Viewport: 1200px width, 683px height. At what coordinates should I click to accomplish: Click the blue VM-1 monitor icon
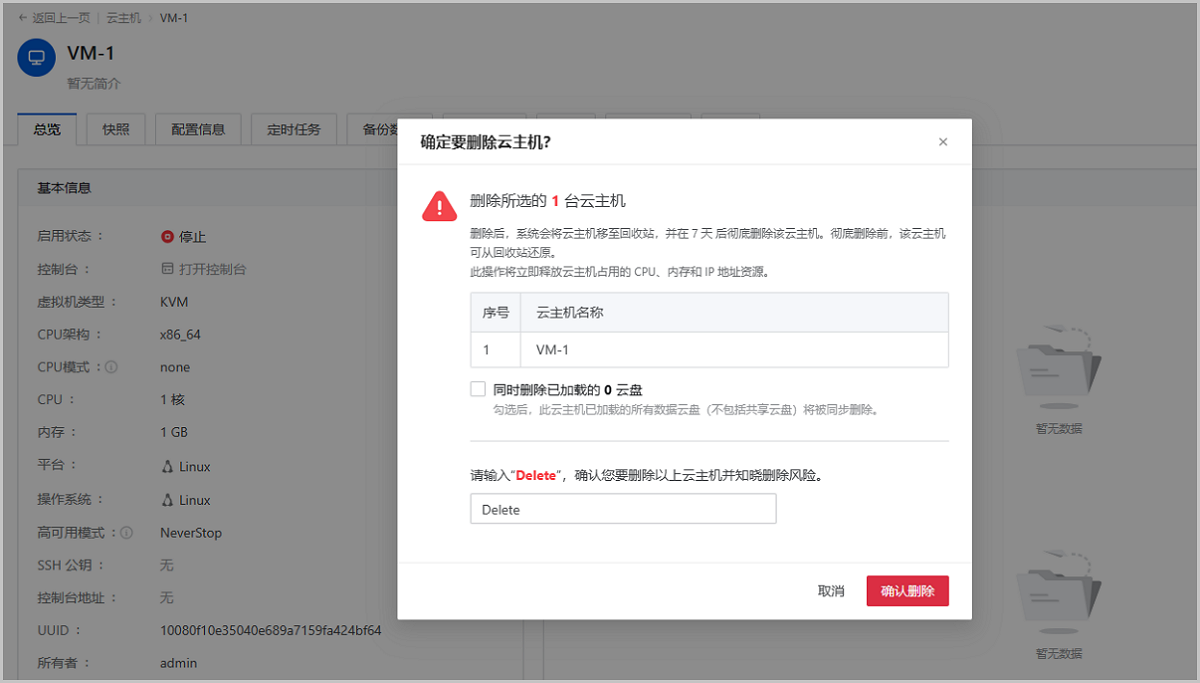37,57
